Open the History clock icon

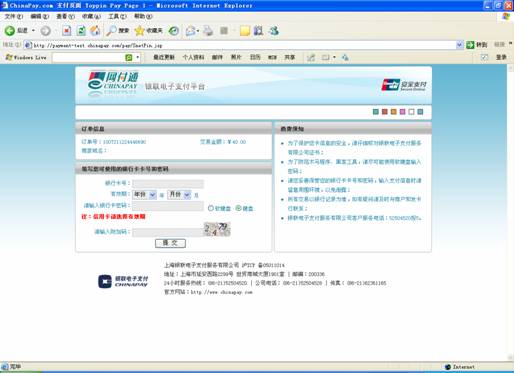pyautogui.click(x=174, y=31)
